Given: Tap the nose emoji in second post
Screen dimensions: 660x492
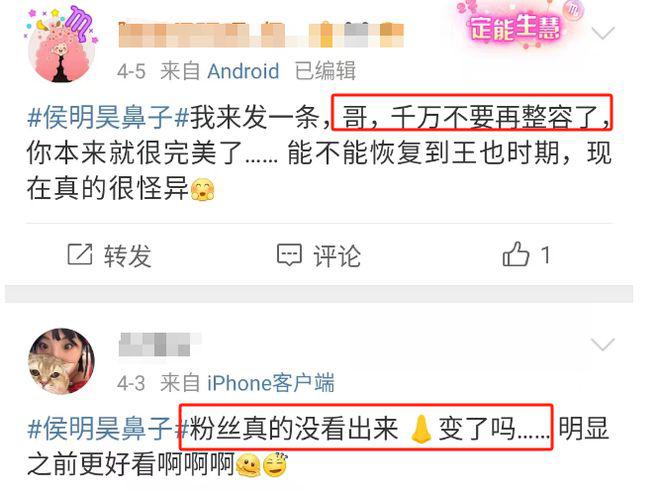Looking at the screenshot, I should (x=421, y=429).
